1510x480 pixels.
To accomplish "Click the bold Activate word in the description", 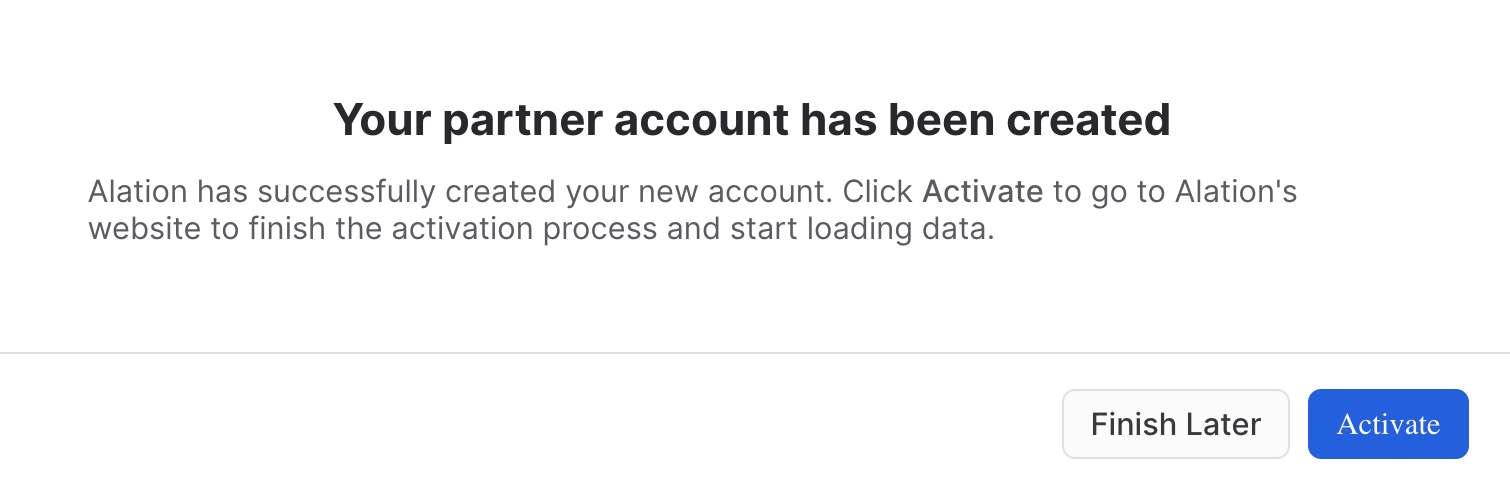I will tap(982, 191).
